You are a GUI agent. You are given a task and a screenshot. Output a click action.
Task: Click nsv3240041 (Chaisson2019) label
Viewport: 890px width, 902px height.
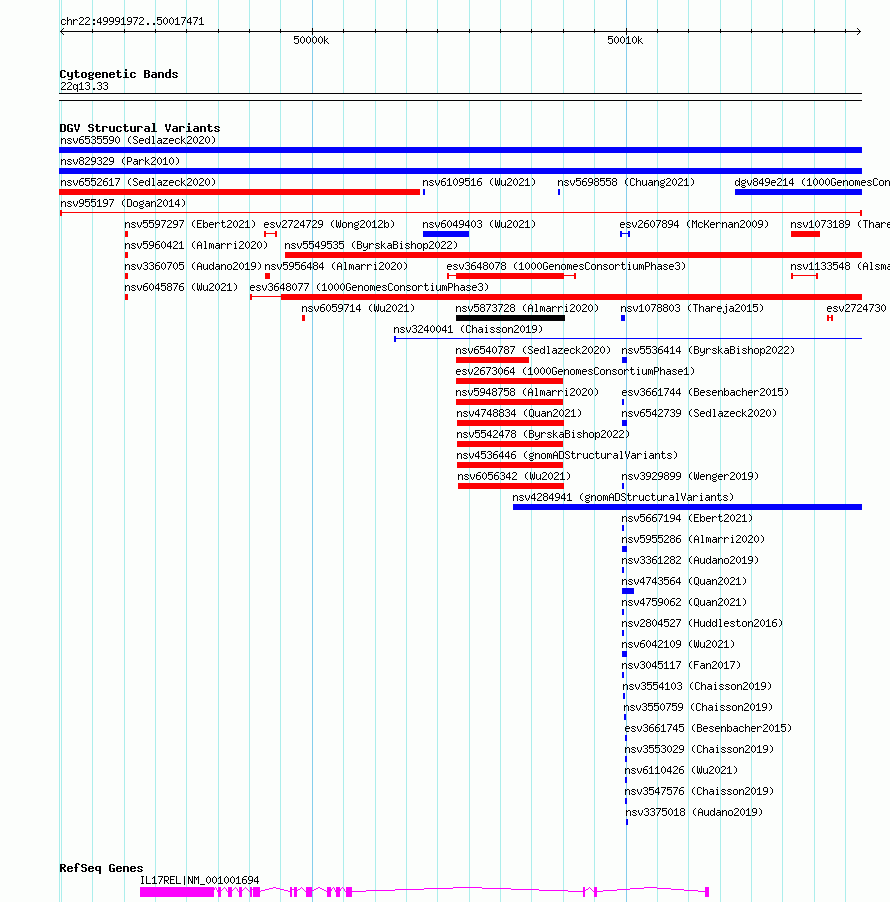click(468, 330)
